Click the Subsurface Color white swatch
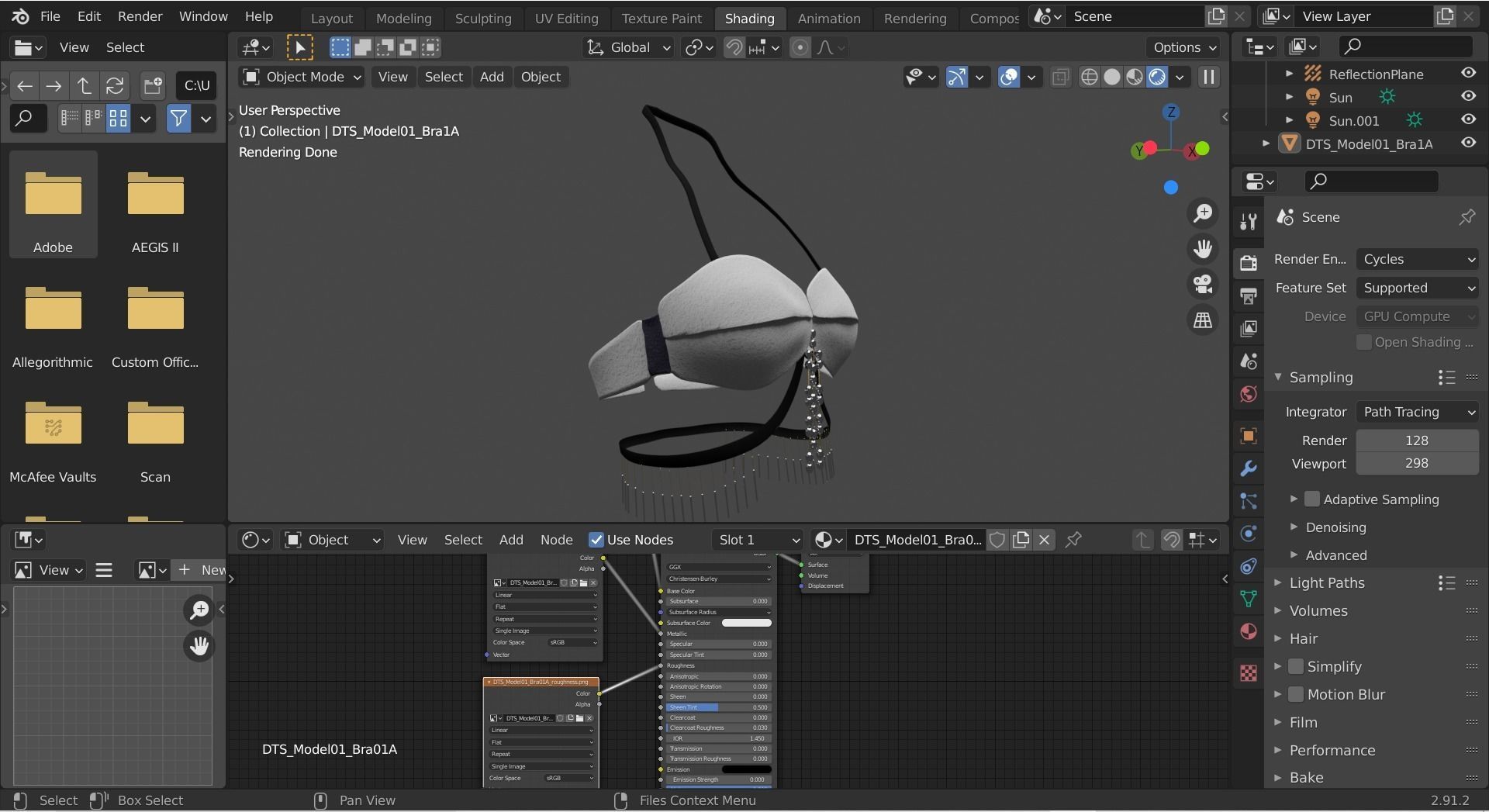 746,623
